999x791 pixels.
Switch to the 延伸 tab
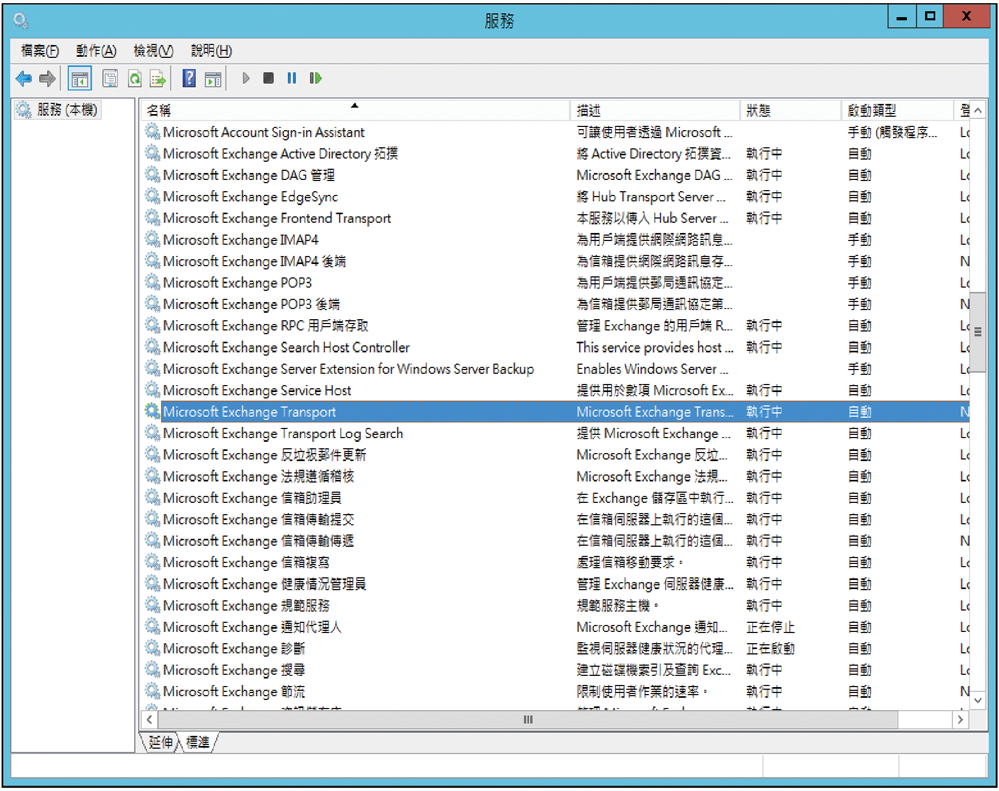coord(161,742)
